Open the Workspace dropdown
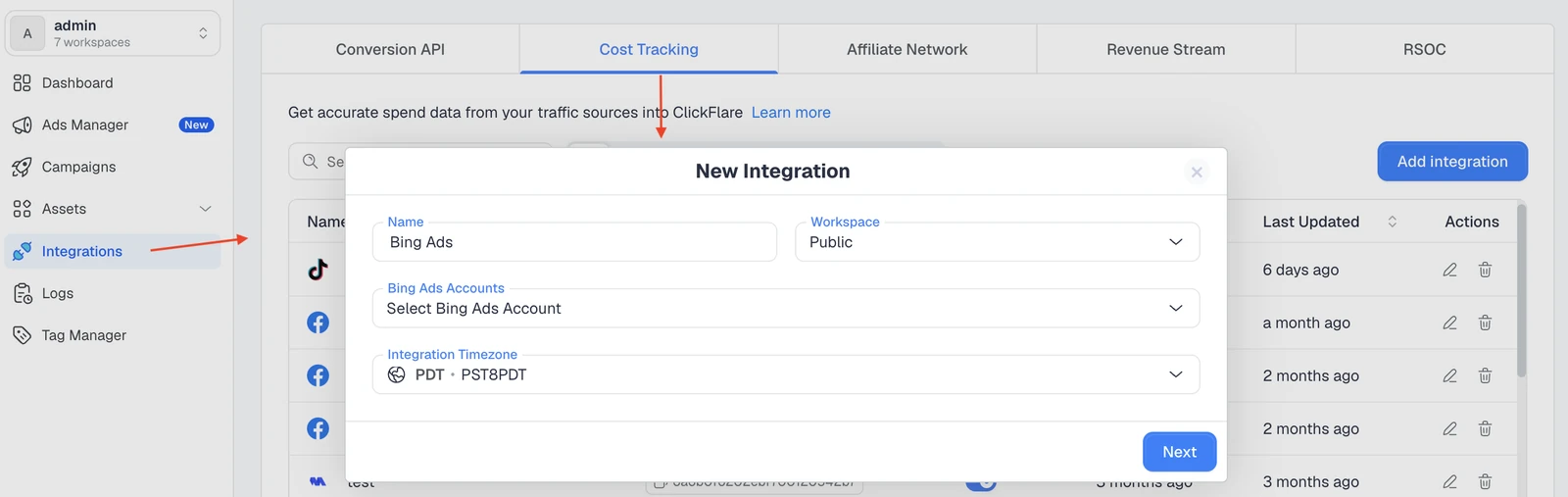The width and height of the screenshot is (1568, 497). click(997, 242)
